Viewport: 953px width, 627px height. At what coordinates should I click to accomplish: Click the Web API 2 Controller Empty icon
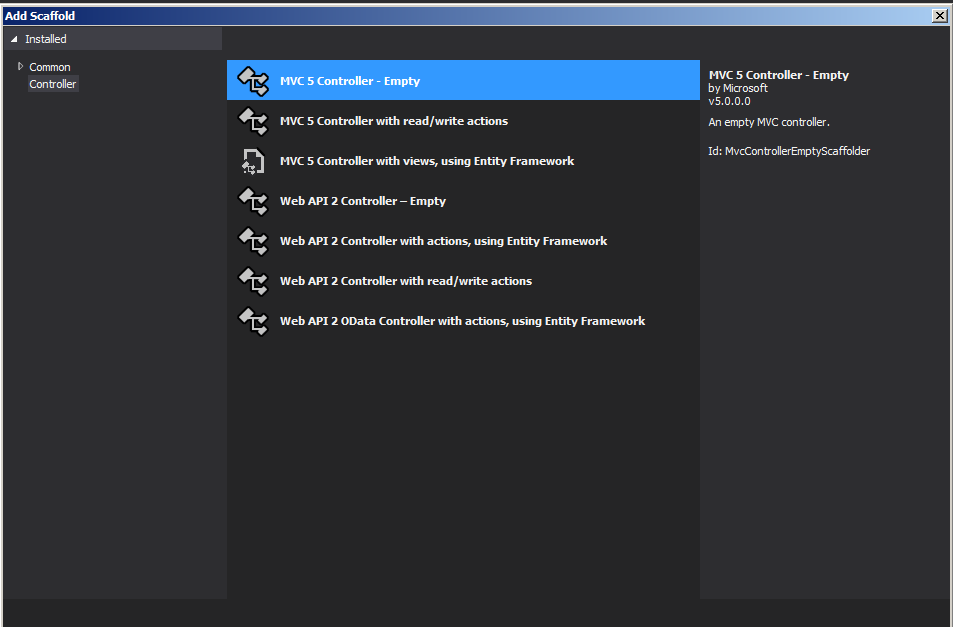253,201
